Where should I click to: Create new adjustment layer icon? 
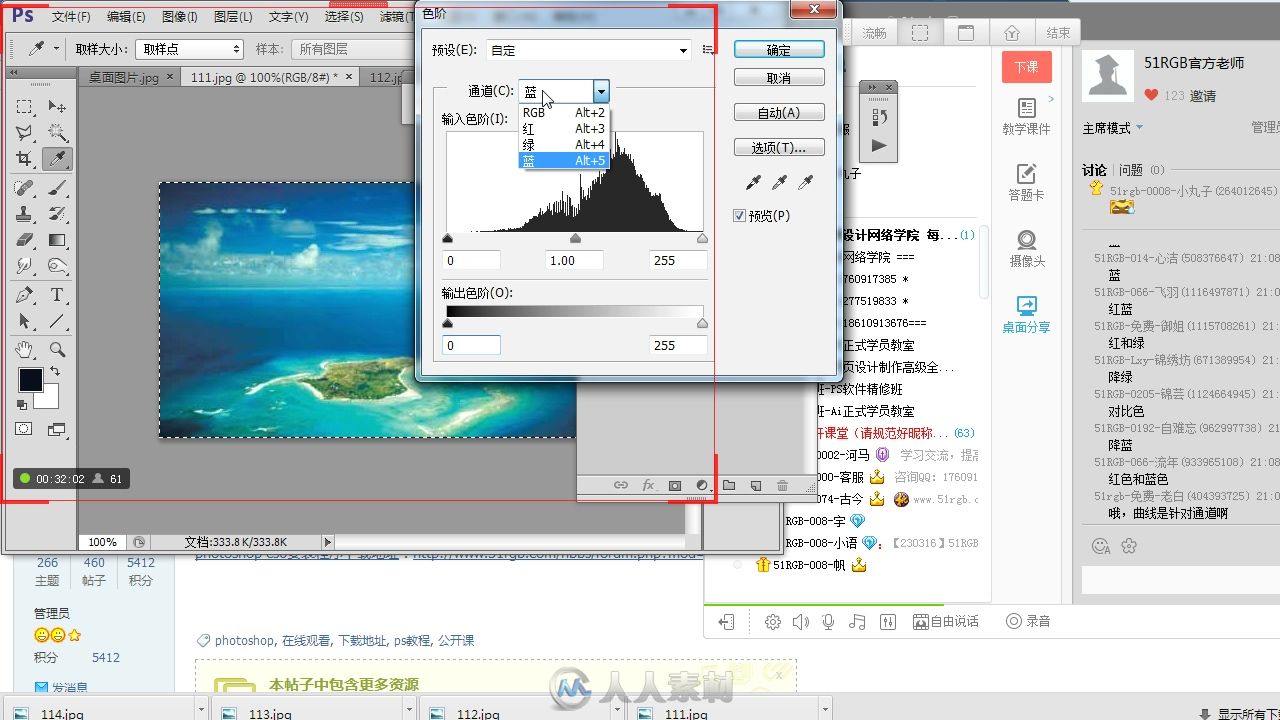click(x=701, y=485)
